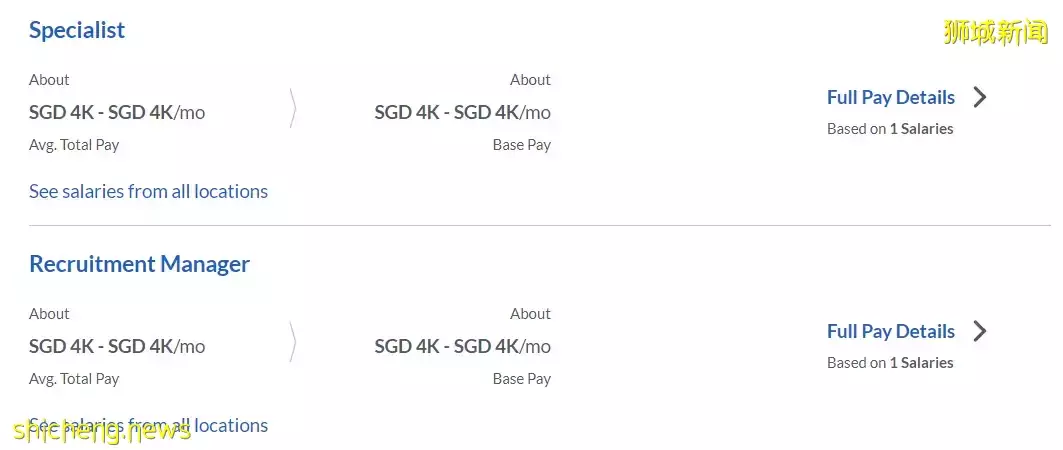Click "Based on 1 Salaries" under Recruitment Manager
Screen dimensions: 1063x450
pyautogui.click(x=890, y=362)
